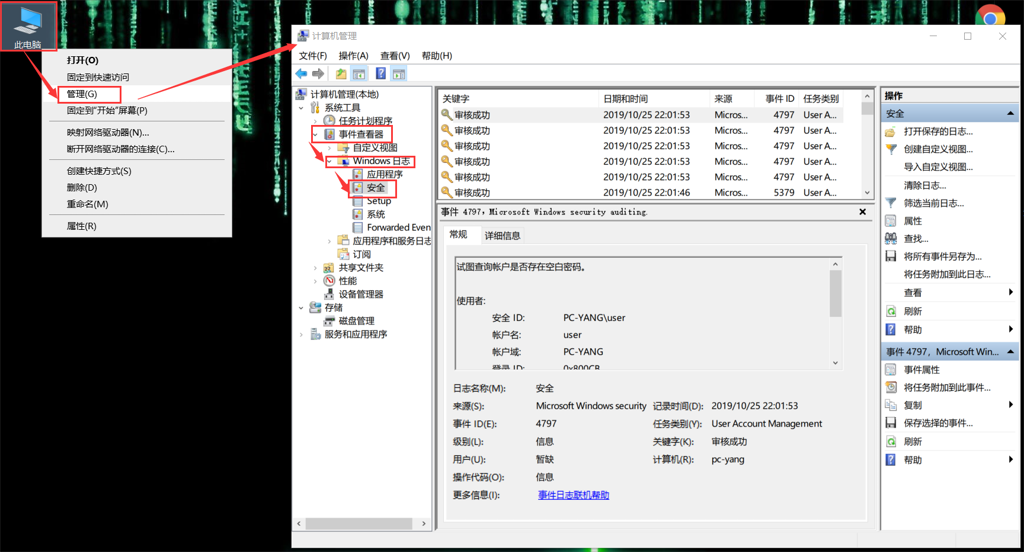Click 保存选择的事件 action
1024x552 pixels.
pyautogui.click(x=938, y=423)
